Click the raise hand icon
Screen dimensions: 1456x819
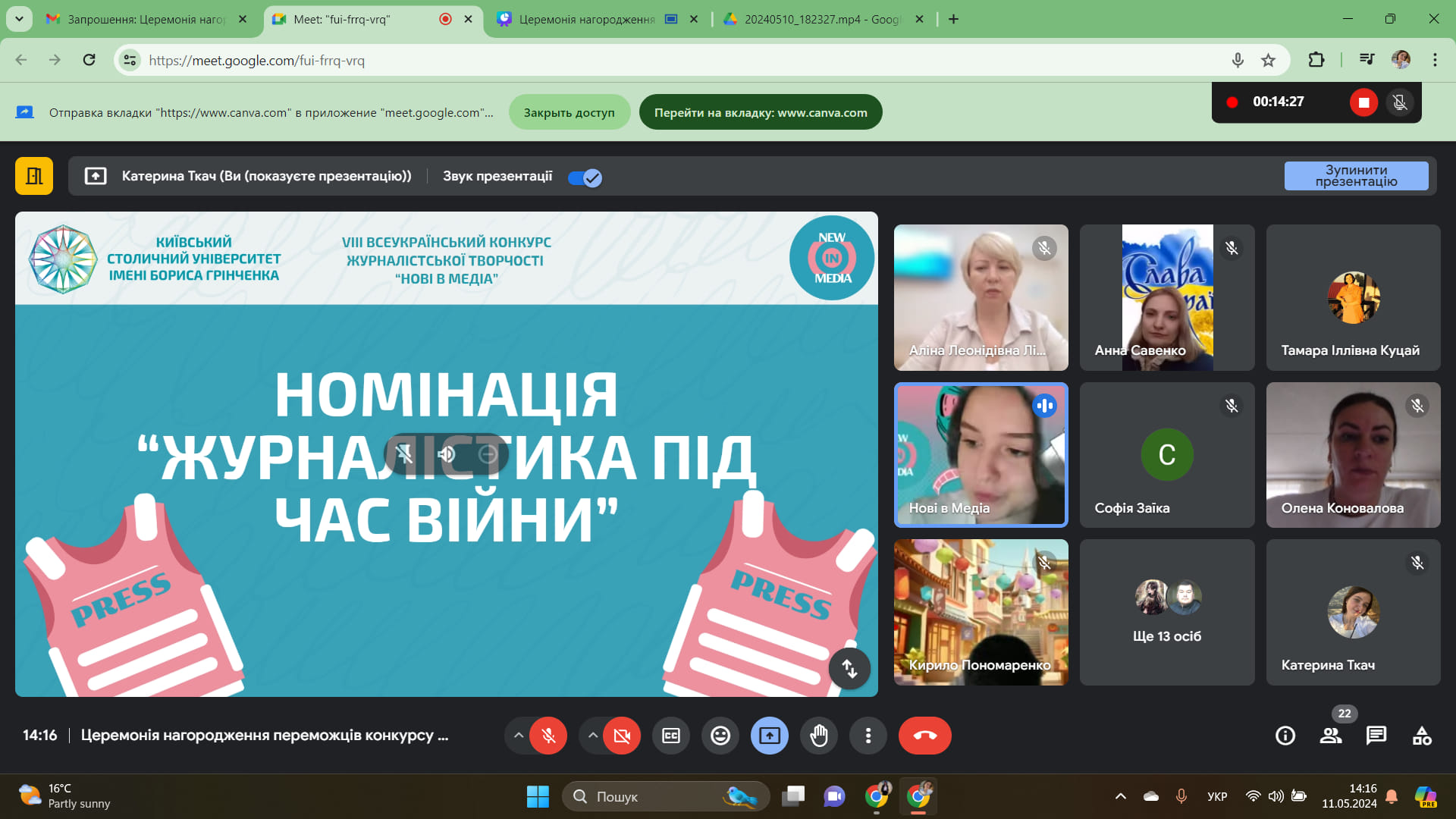819,736
